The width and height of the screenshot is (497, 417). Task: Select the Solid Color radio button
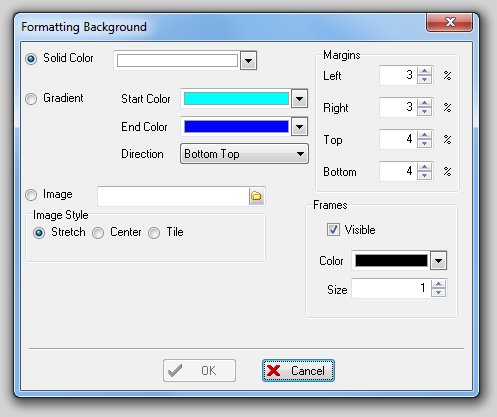pos(31,59)
